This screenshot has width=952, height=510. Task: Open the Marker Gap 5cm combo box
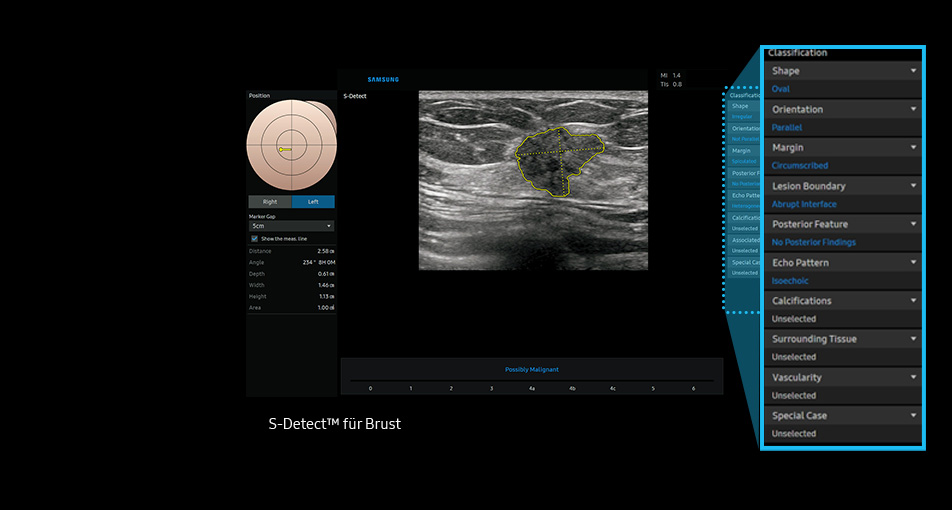point(291,226)
